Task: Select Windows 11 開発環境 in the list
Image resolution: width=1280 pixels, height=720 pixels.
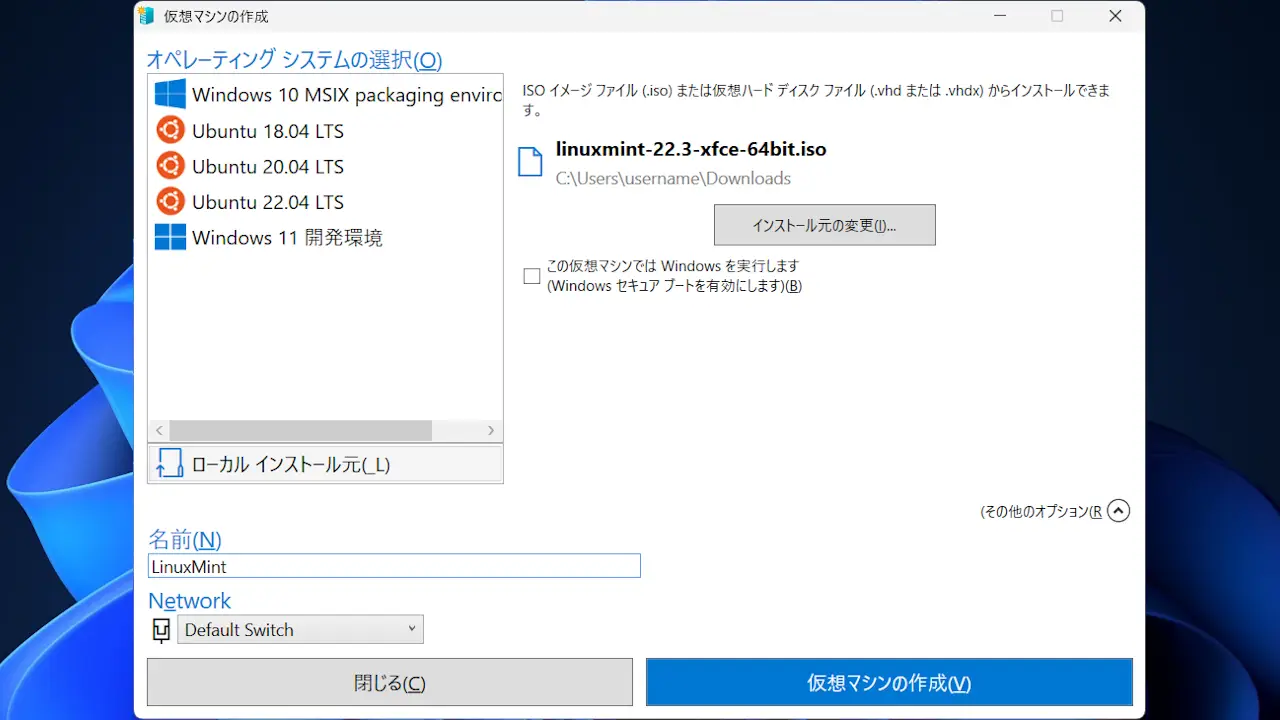Action: [326, 237]
